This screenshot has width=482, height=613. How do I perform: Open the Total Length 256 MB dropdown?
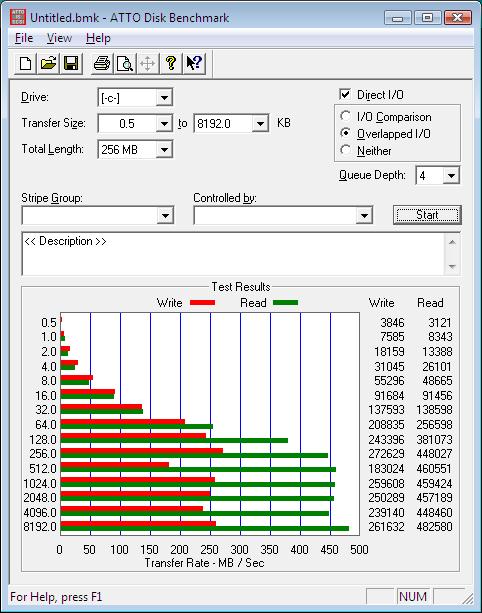click(x=165, y=150)
